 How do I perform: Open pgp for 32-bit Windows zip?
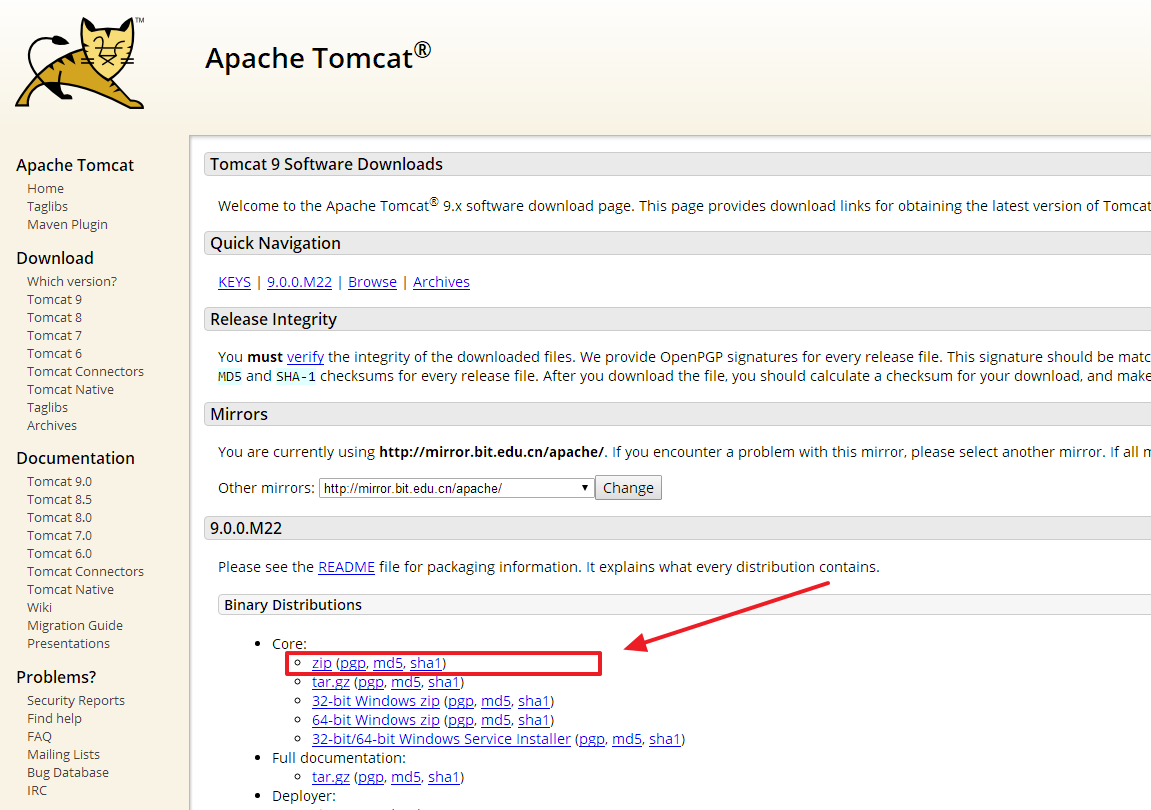click(461, 701)
